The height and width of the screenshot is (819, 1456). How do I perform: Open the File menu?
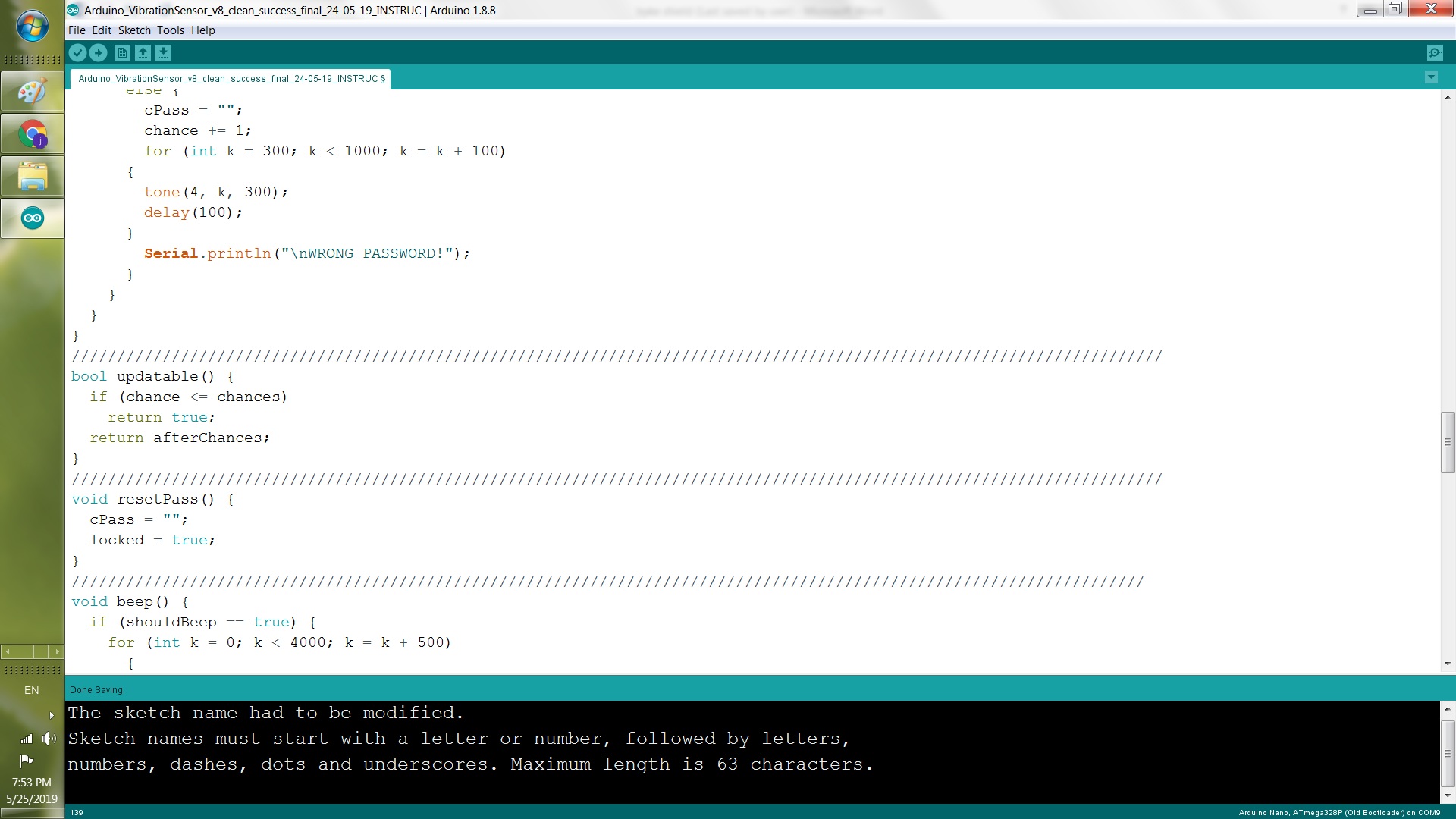click(77, 30)
